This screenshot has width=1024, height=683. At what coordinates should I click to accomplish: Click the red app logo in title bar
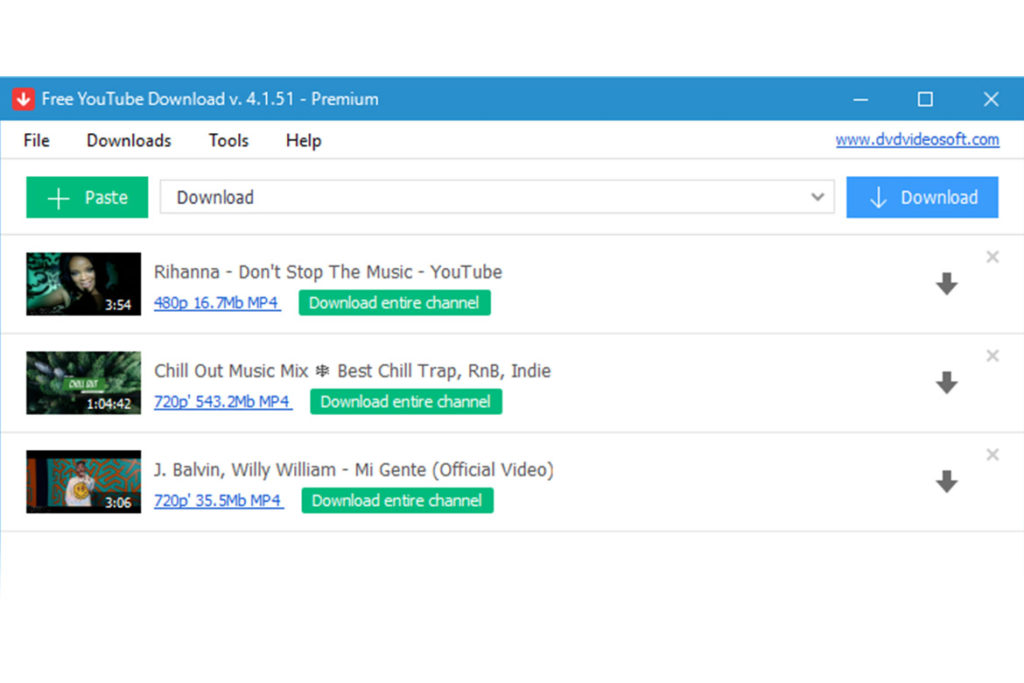pos(24,99)
